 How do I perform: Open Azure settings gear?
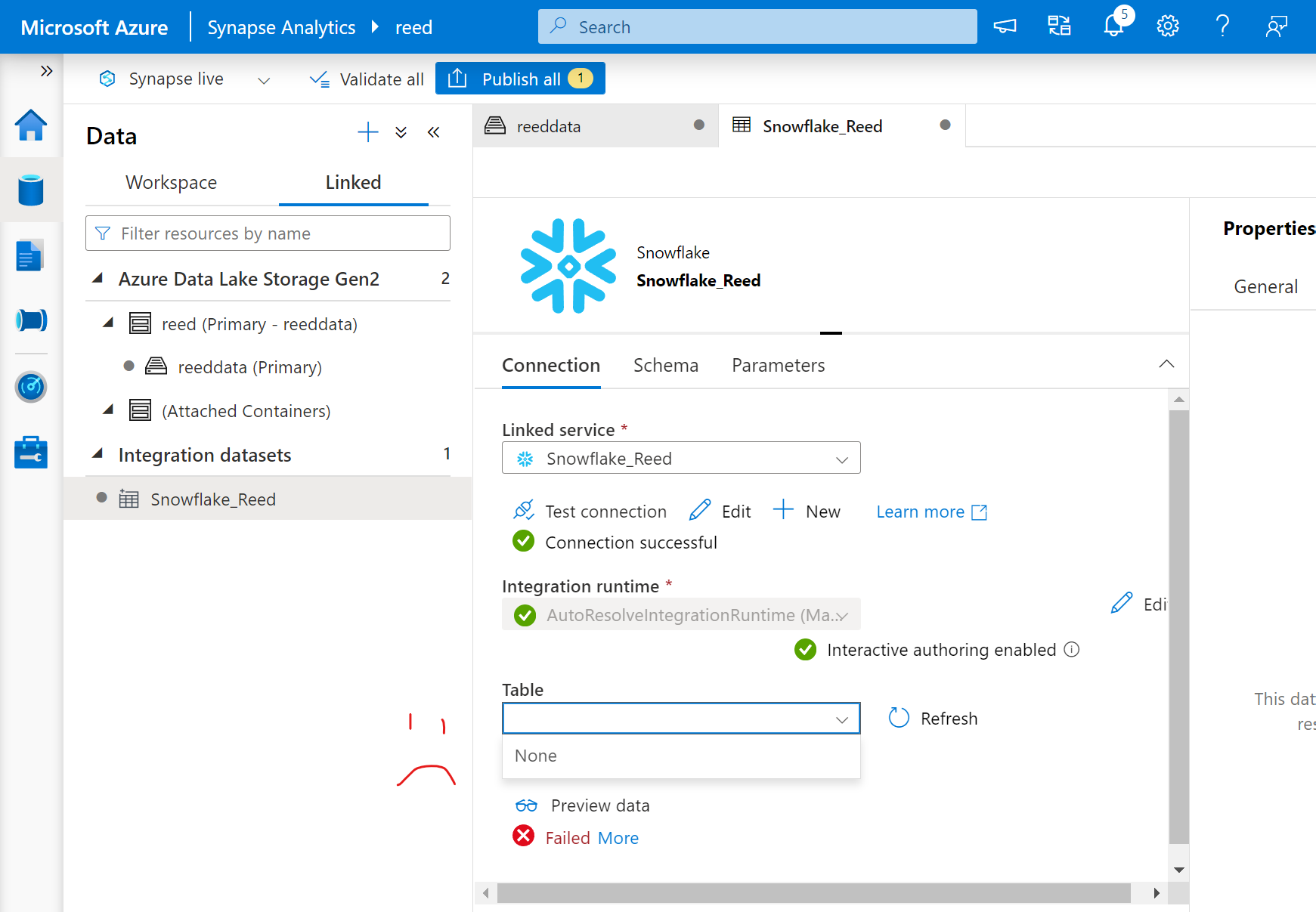tap(1166, 25)
